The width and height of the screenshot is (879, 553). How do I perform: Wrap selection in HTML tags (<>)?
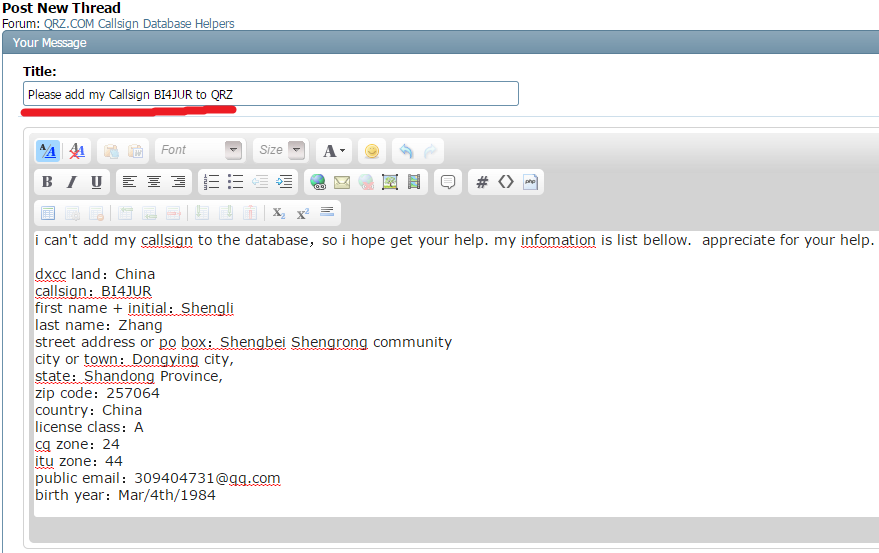[506, 182]
